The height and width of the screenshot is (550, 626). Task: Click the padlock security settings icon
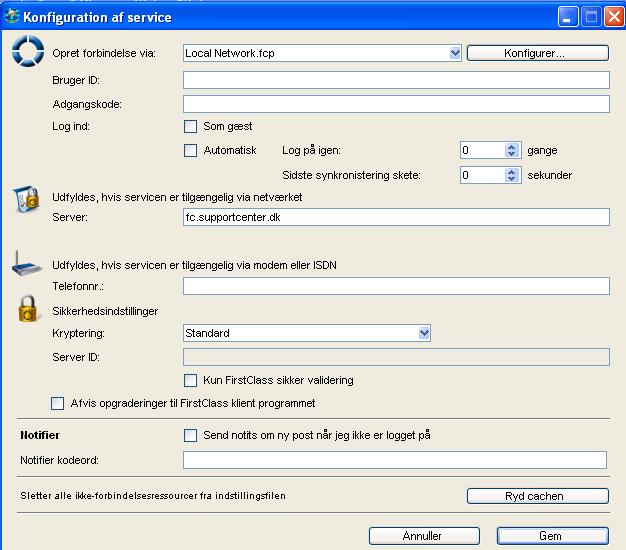point(28,309)
